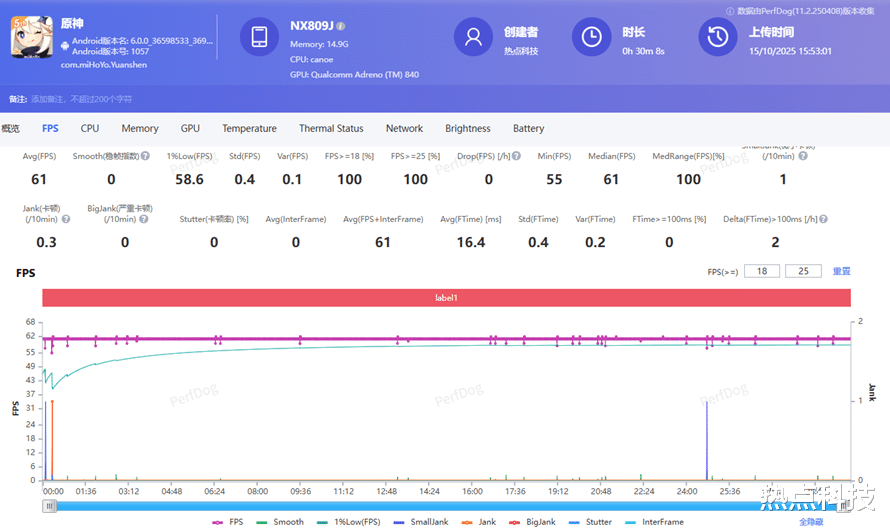Click the creator user icon
Viewport: 890px width, 530px height.
tap(473, 37)
